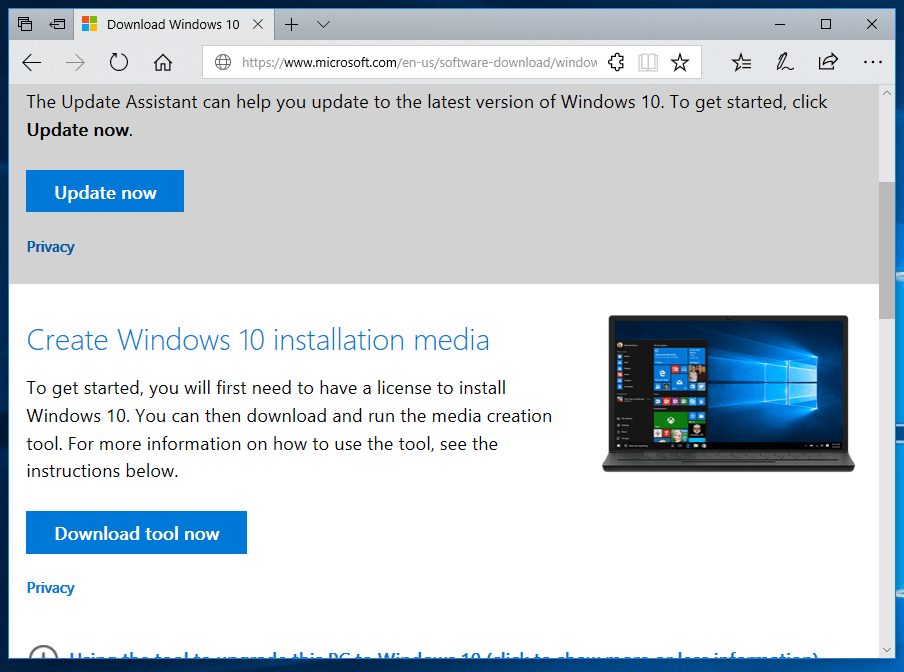The image size is (904, 672).
Task: Click the Download tool now button
Action: 137,533
